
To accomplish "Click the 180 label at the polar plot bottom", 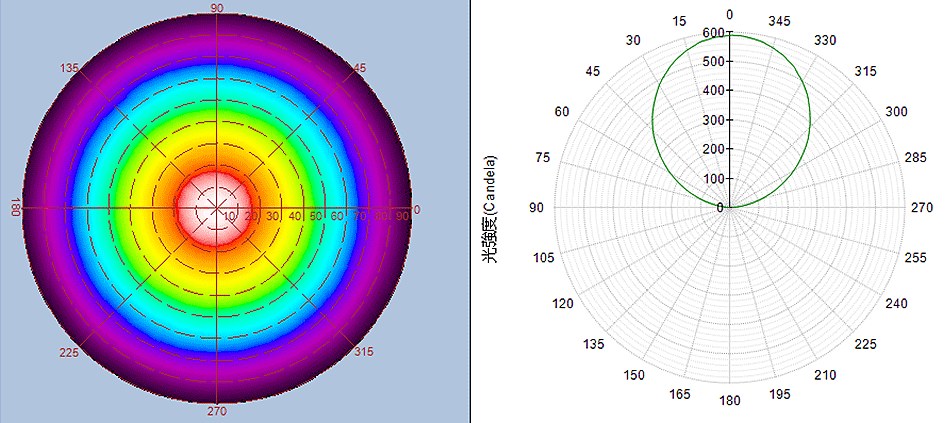I will click(x=730, y=402).
